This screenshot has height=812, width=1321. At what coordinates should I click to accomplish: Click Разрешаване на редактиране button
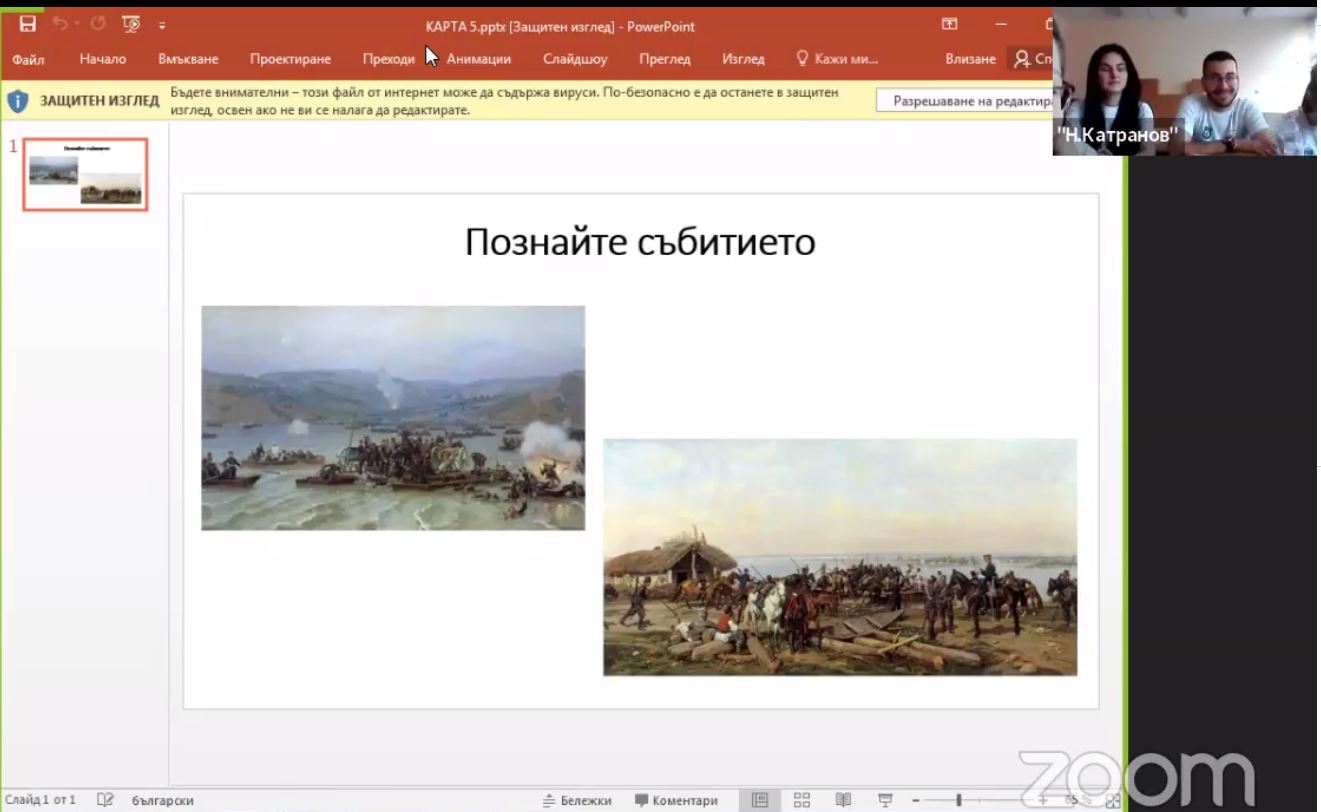coord(966,101)
